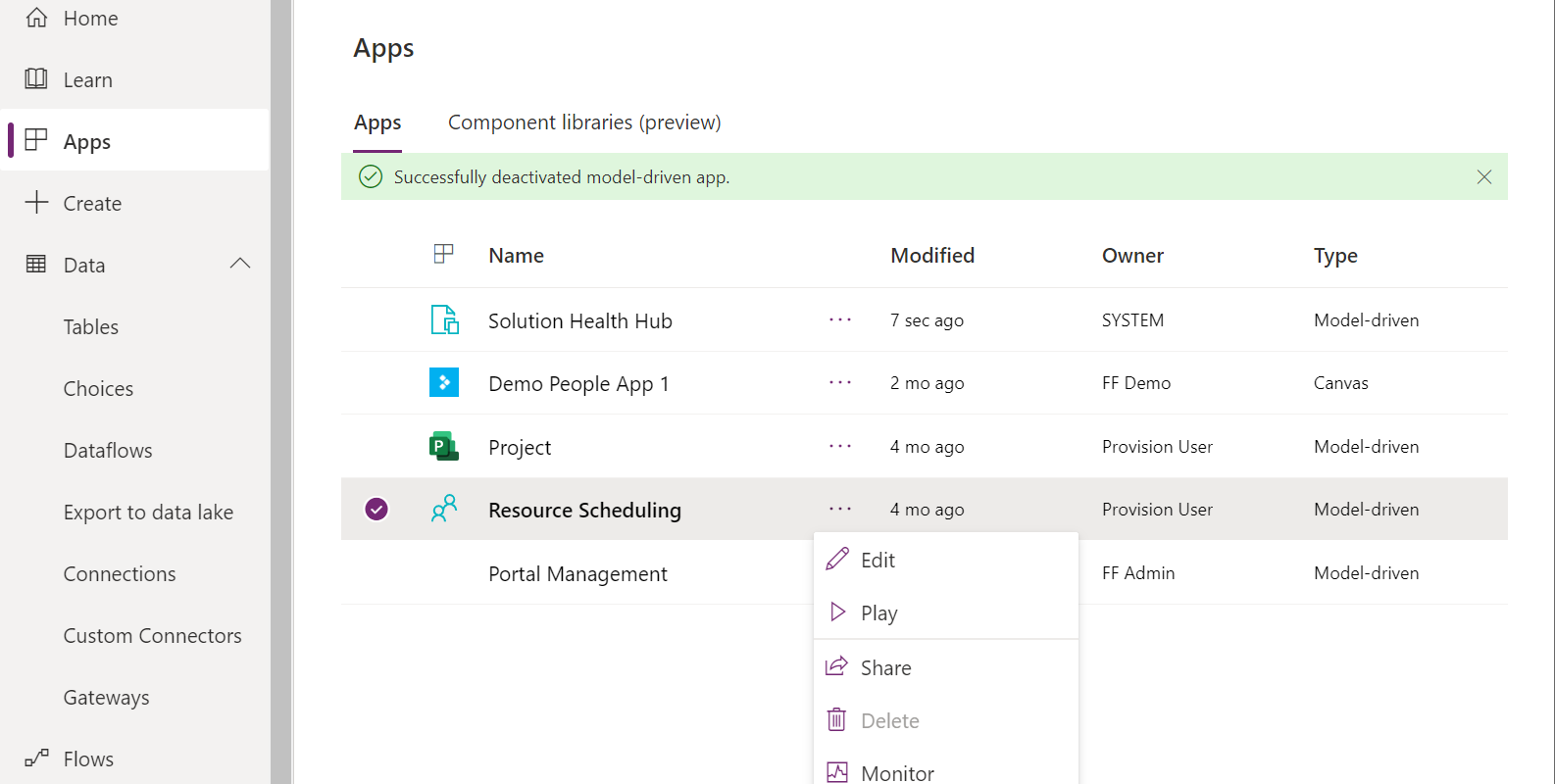The width and height of the screenshot is (1555, 784).
Task: Click the Portal Management app name
Action: click(x=577, y=573)
